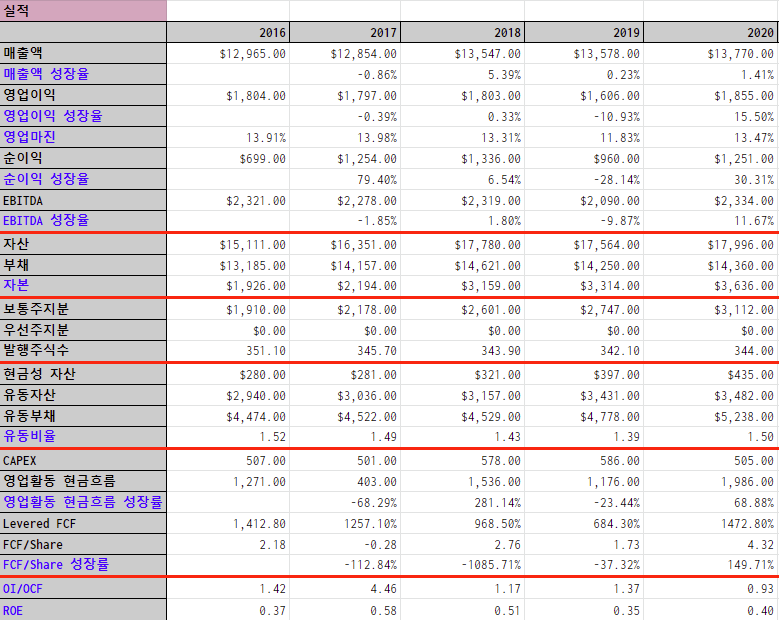Select the 자본 row label

click(x=83, y=286)
